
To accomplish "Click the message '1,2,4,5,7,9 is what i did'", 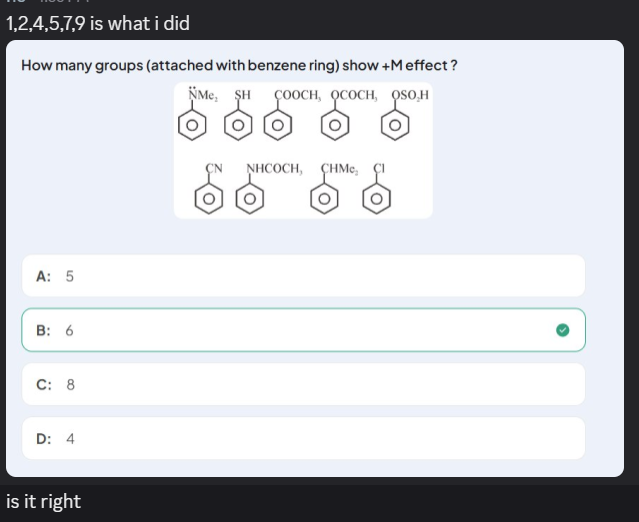I will coord(98,23).
